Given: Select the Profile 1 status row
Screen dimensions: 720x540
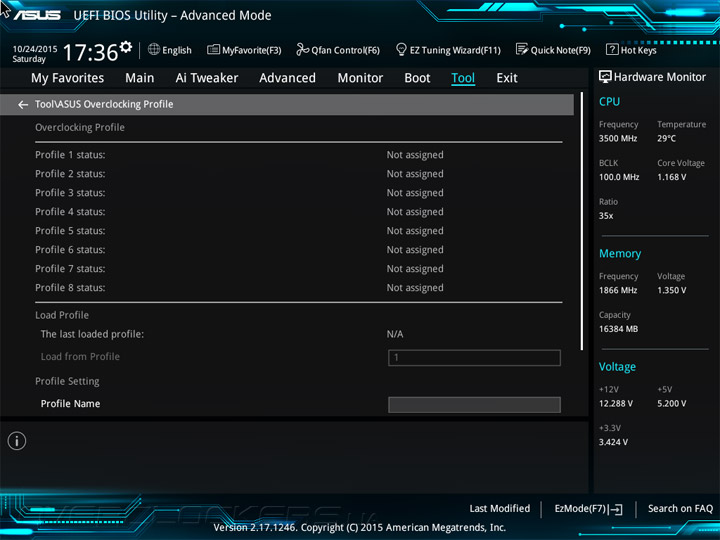Looking at the screenshot, I should click(298, 155).
